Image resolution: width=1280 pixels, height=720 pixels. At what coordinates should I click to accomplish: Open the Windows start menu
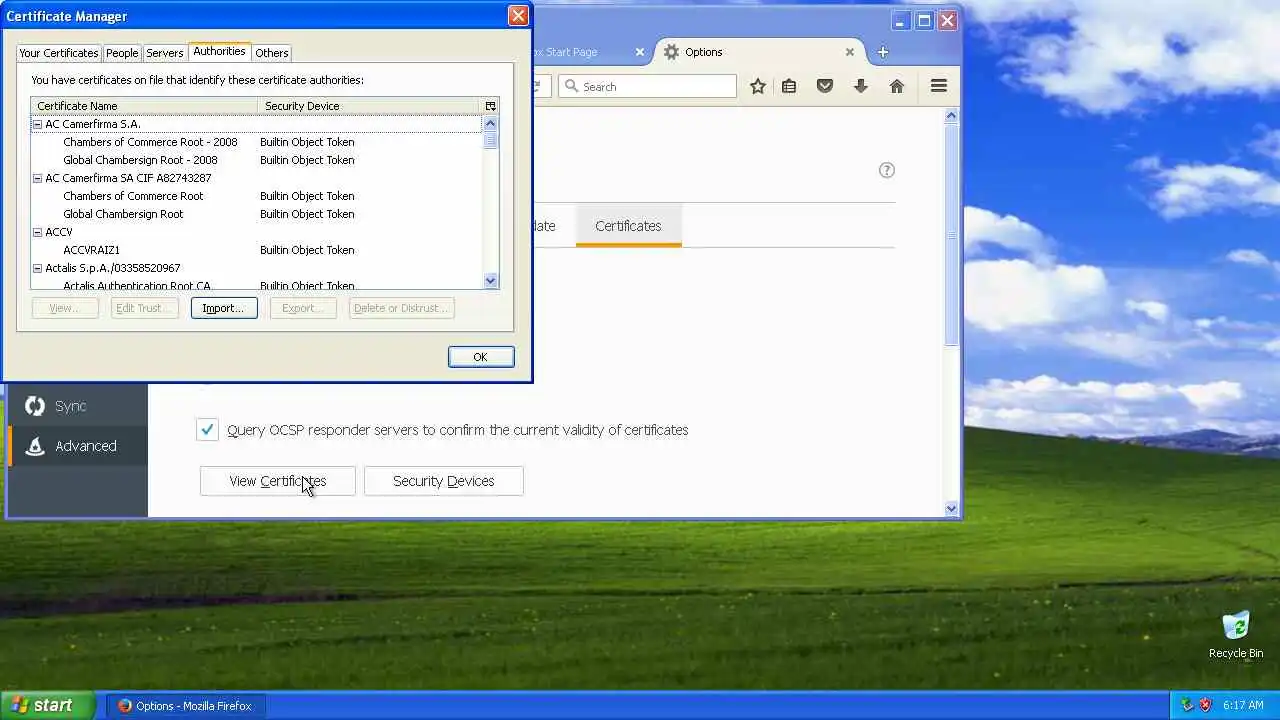pyautogui.click(x=48, y=705)
